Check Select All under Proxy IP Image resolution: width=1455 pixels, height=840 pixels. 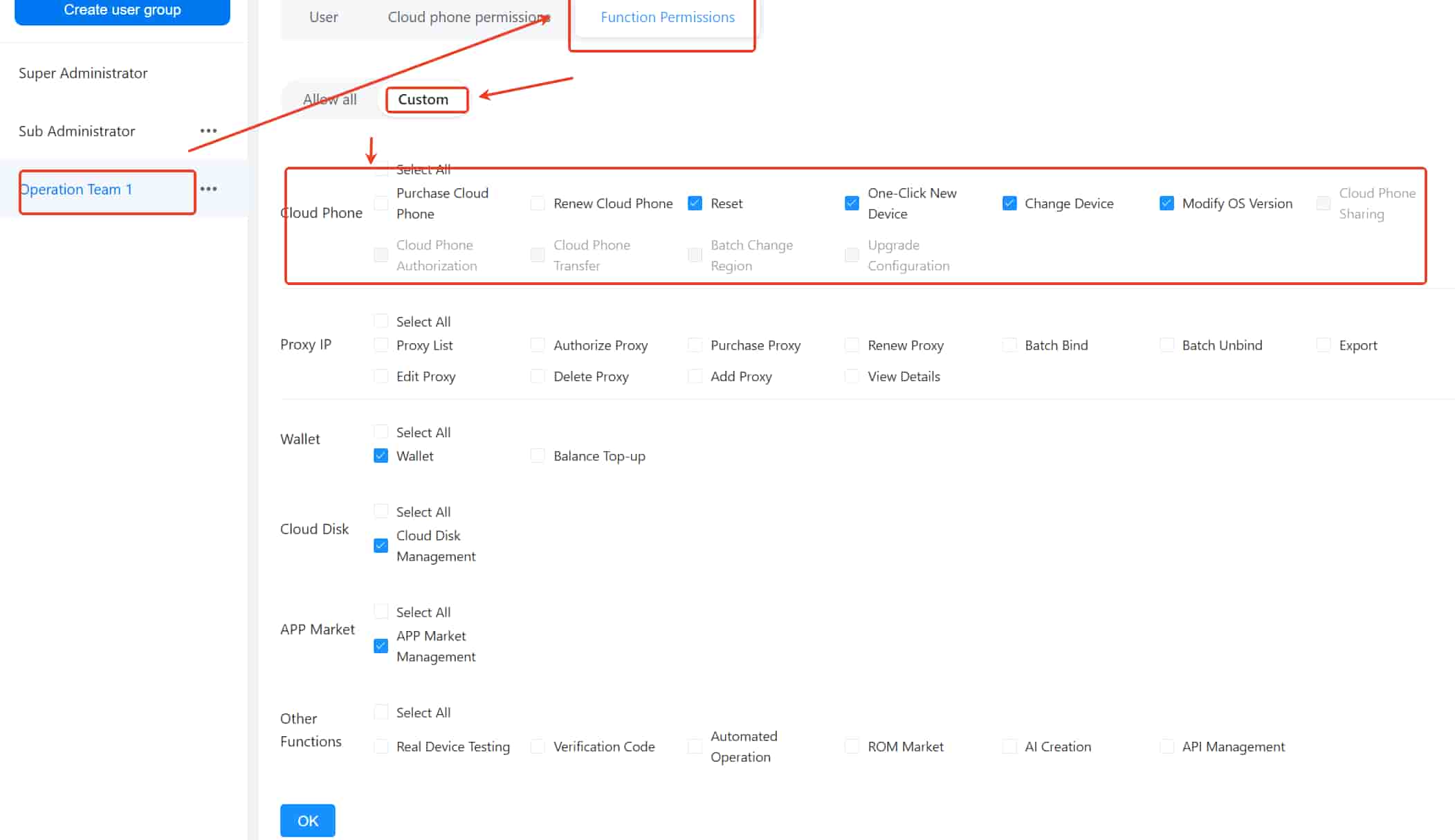click(x=381, y=321)
